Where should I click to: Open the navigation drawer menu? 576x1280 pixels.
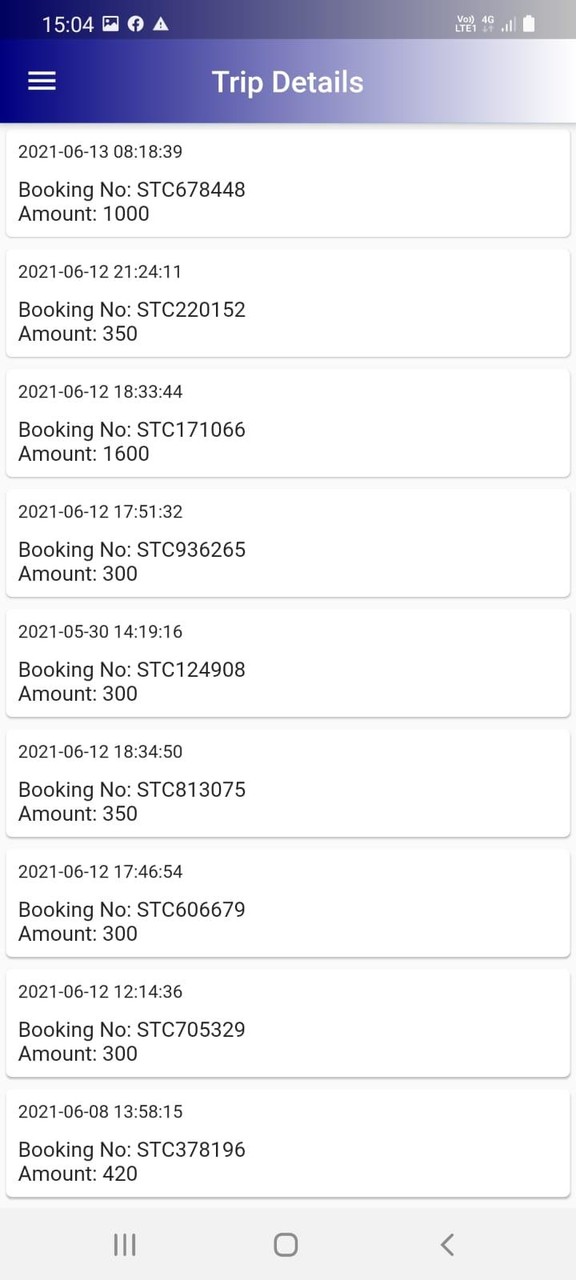pyautogui.click(x=41, y=81)
